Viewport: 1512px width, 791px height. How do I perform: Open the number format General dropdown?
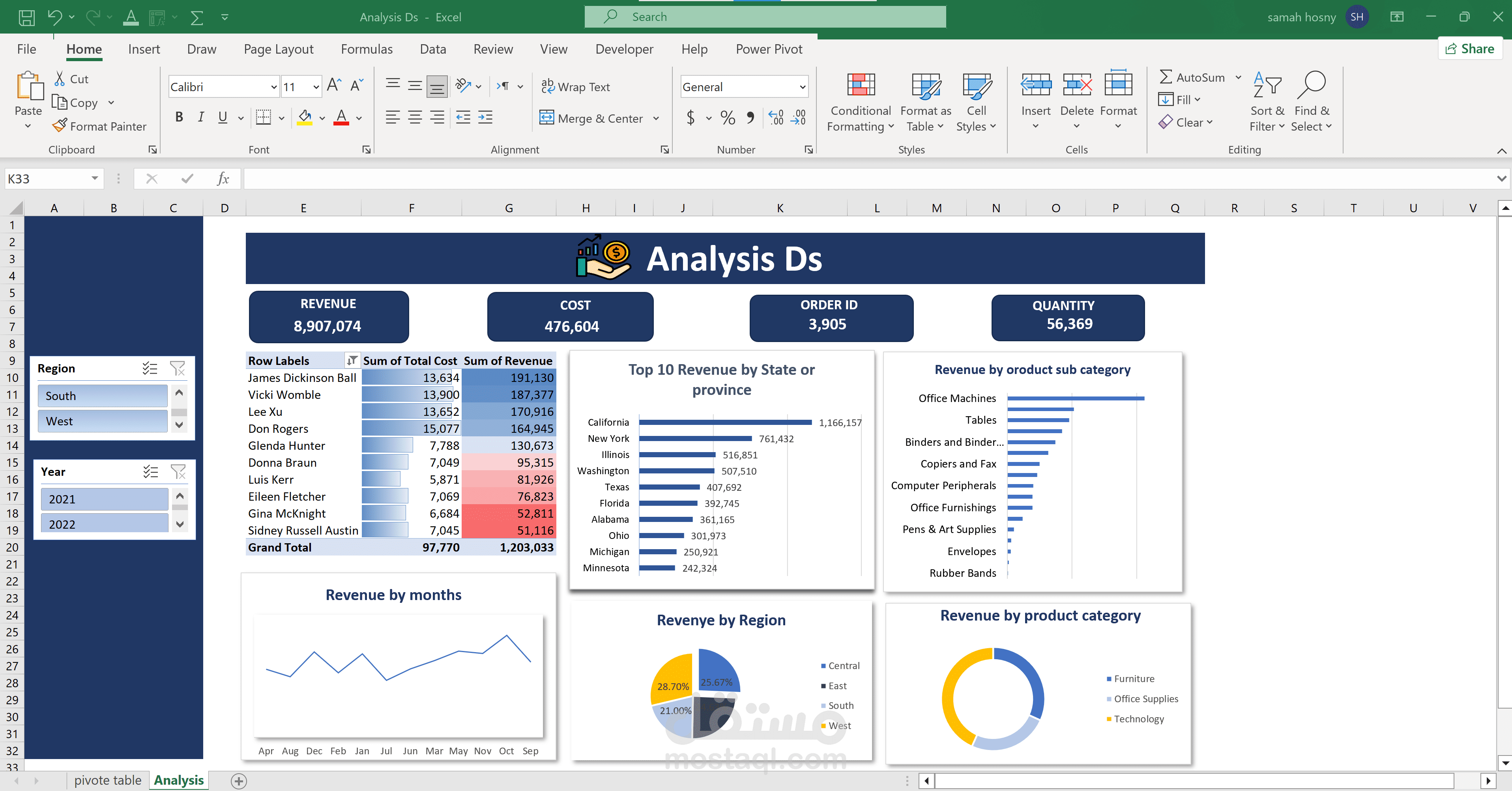click(803, 87)
